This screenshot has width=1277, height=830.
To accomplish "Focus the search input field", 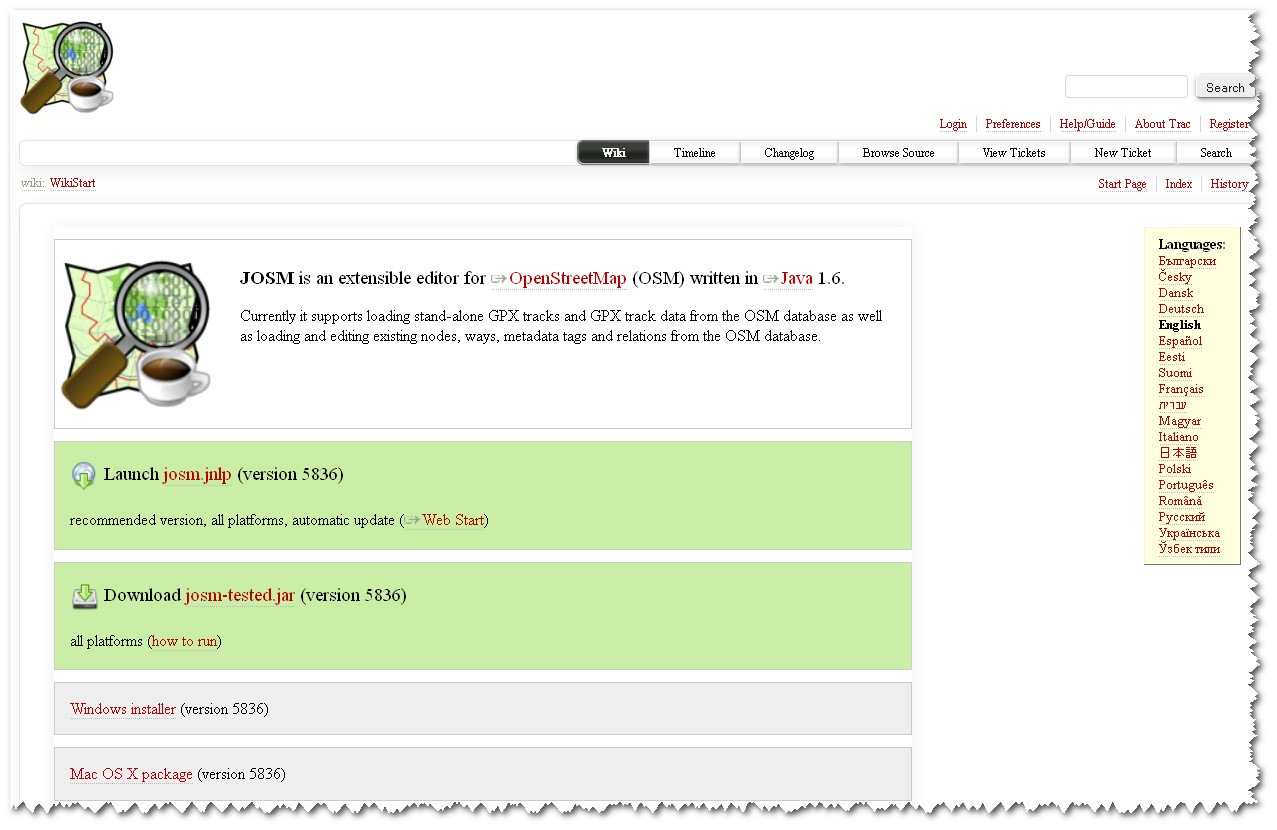I will point(1126,87).
